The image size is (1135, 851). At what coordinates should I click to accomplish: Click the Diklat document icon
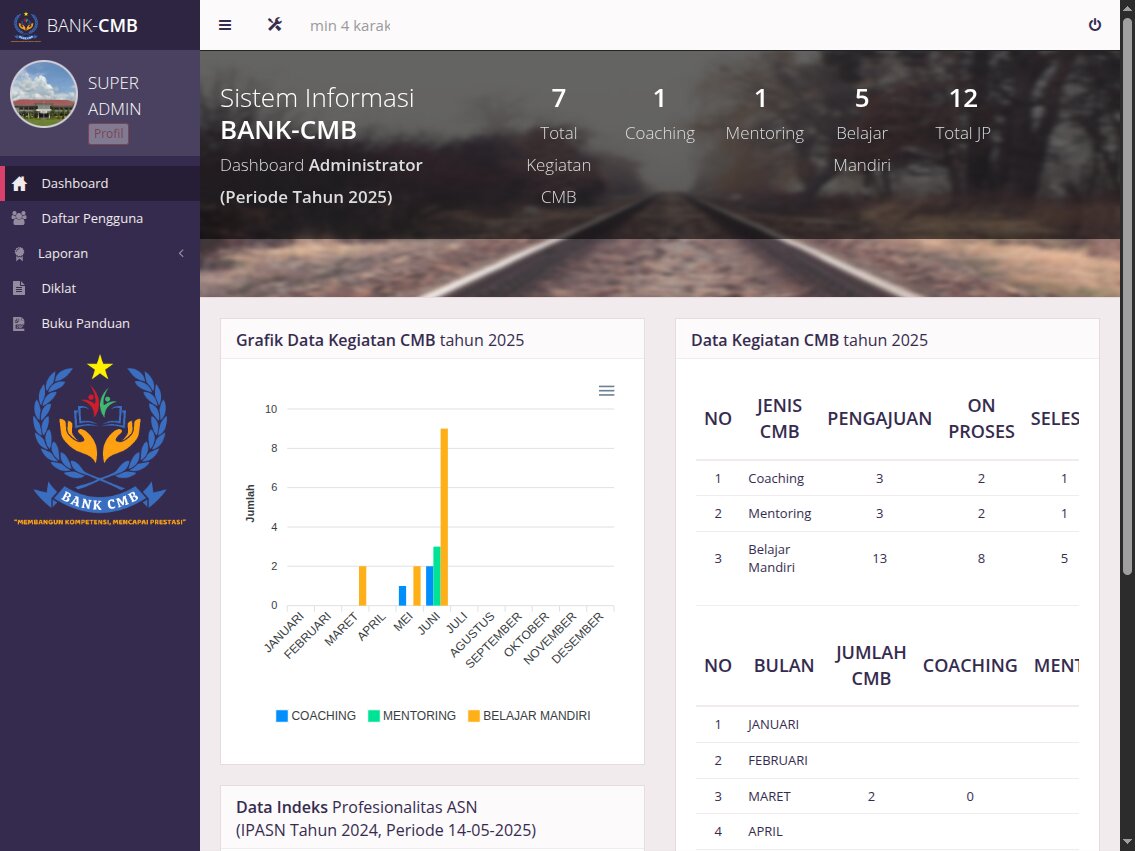[19, 289]
